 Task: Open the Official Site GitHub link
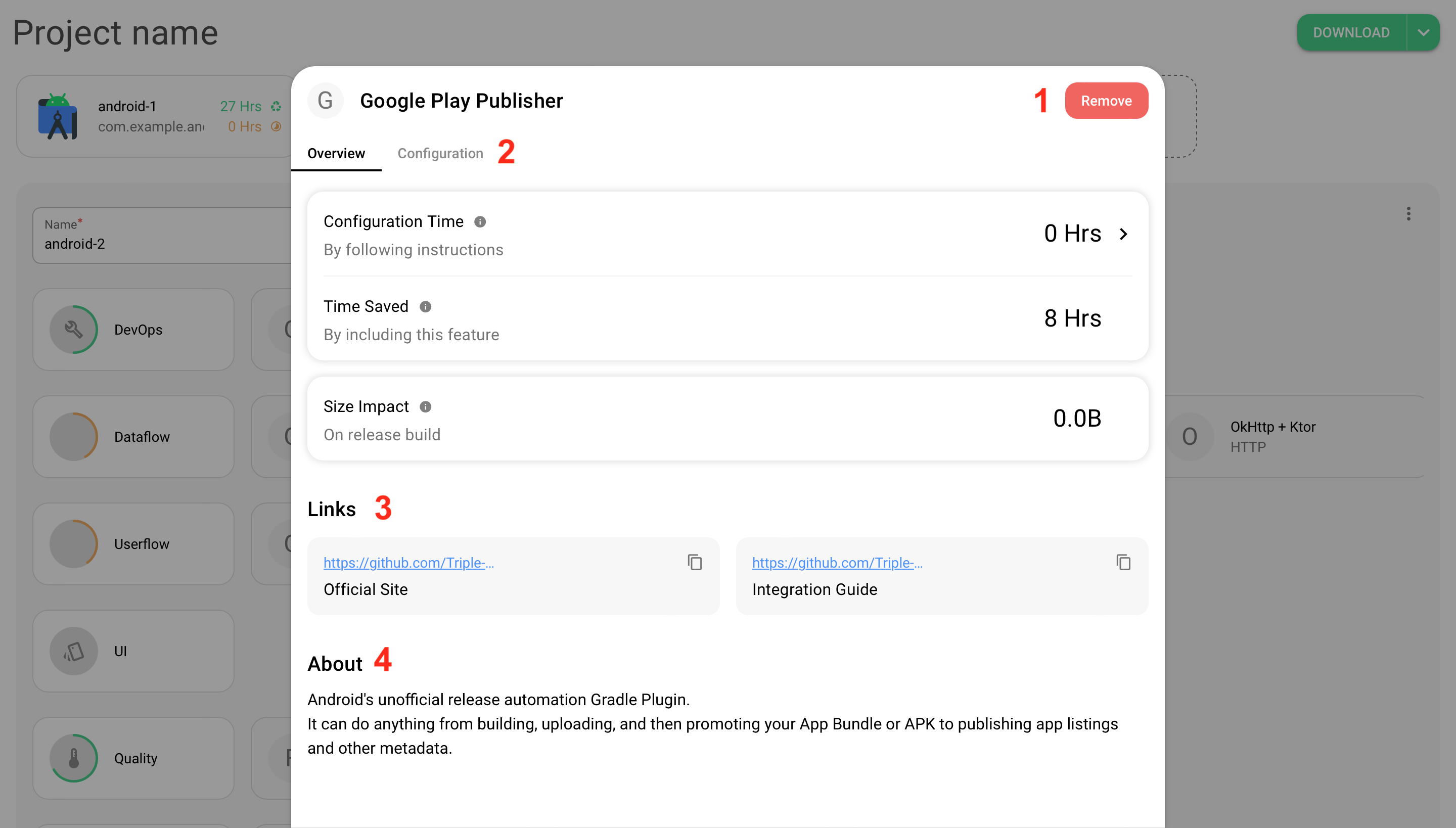[x=408, y=563]
